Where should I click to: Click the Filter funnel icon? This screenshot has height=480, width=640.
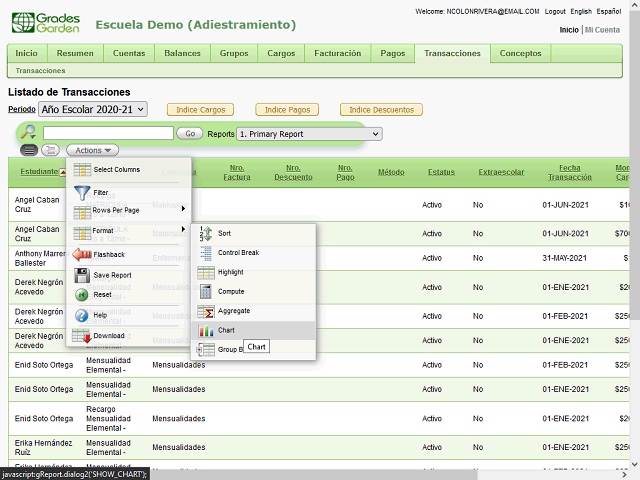point(82,193)
